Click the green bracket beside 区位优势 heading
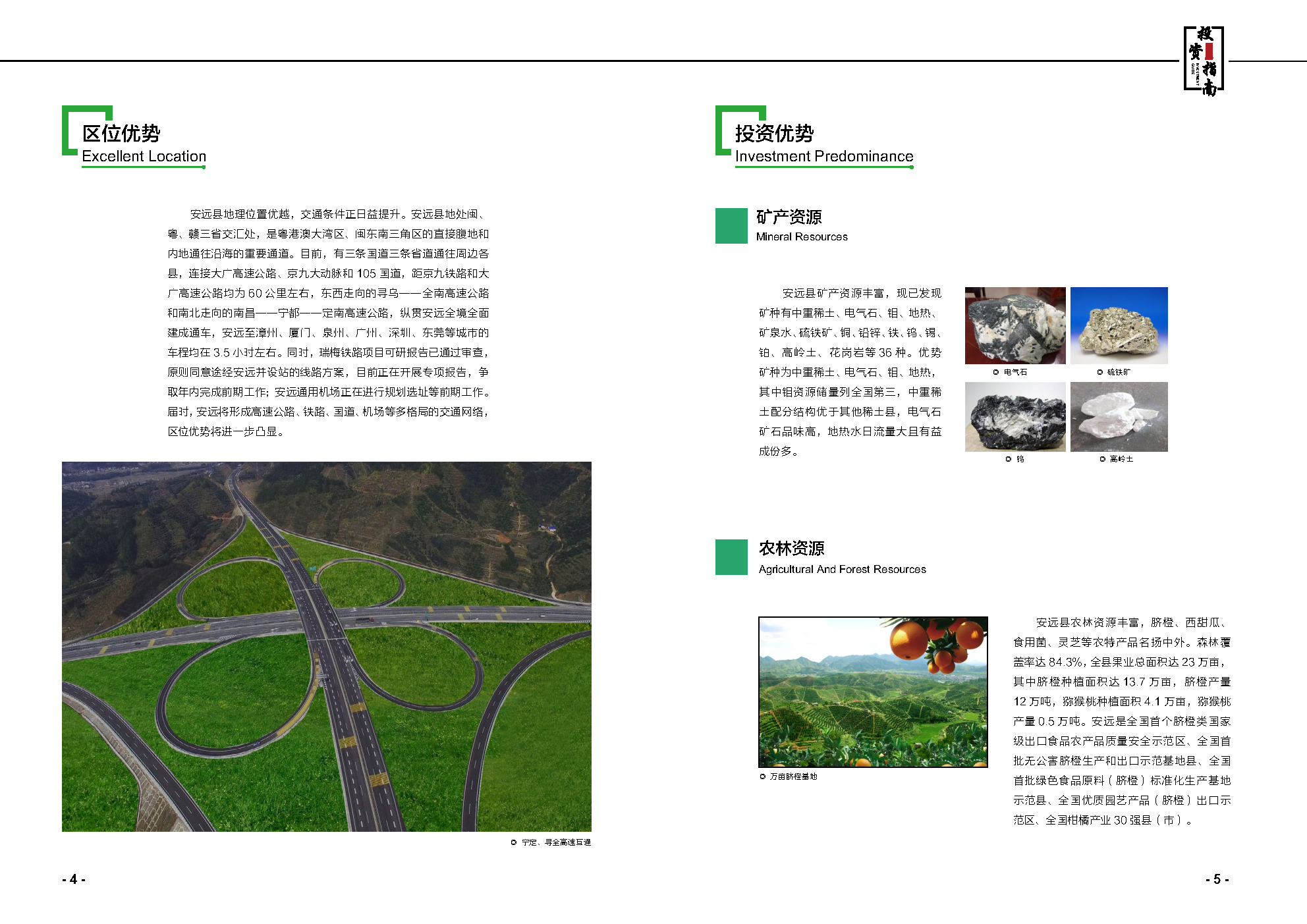This screenshot has width=1307, height=924. click(x=67, y=130)
